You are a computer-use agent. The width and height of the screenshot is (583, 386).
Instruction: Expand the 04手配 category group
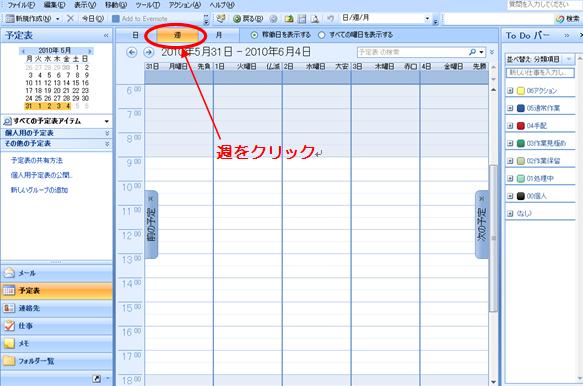click(510, 126)
